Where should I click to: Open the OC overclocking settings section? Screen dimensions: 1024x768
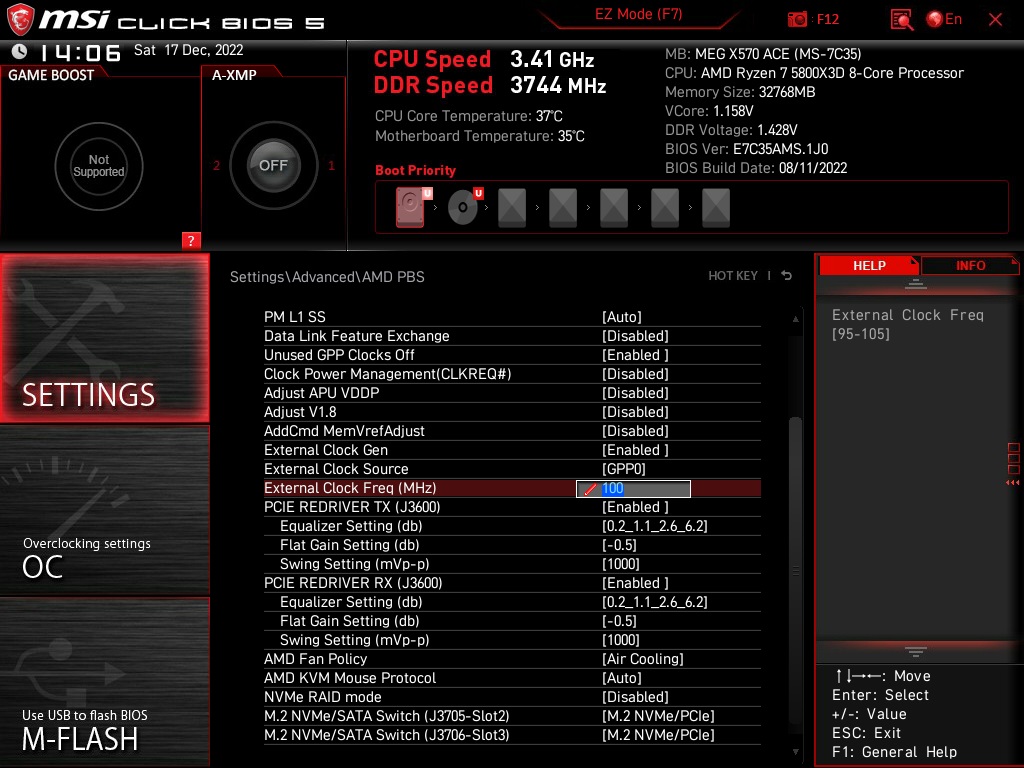tap(104, 511)
